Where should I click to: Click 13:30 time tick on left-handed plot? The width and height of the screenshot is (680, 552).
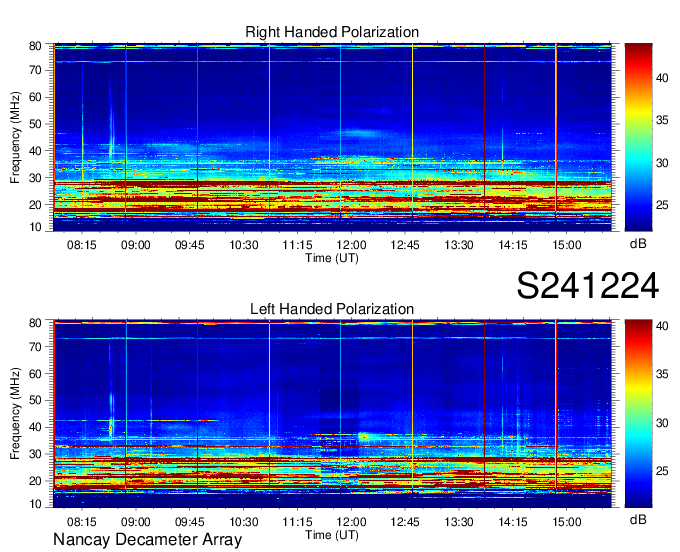coord(459,522)
